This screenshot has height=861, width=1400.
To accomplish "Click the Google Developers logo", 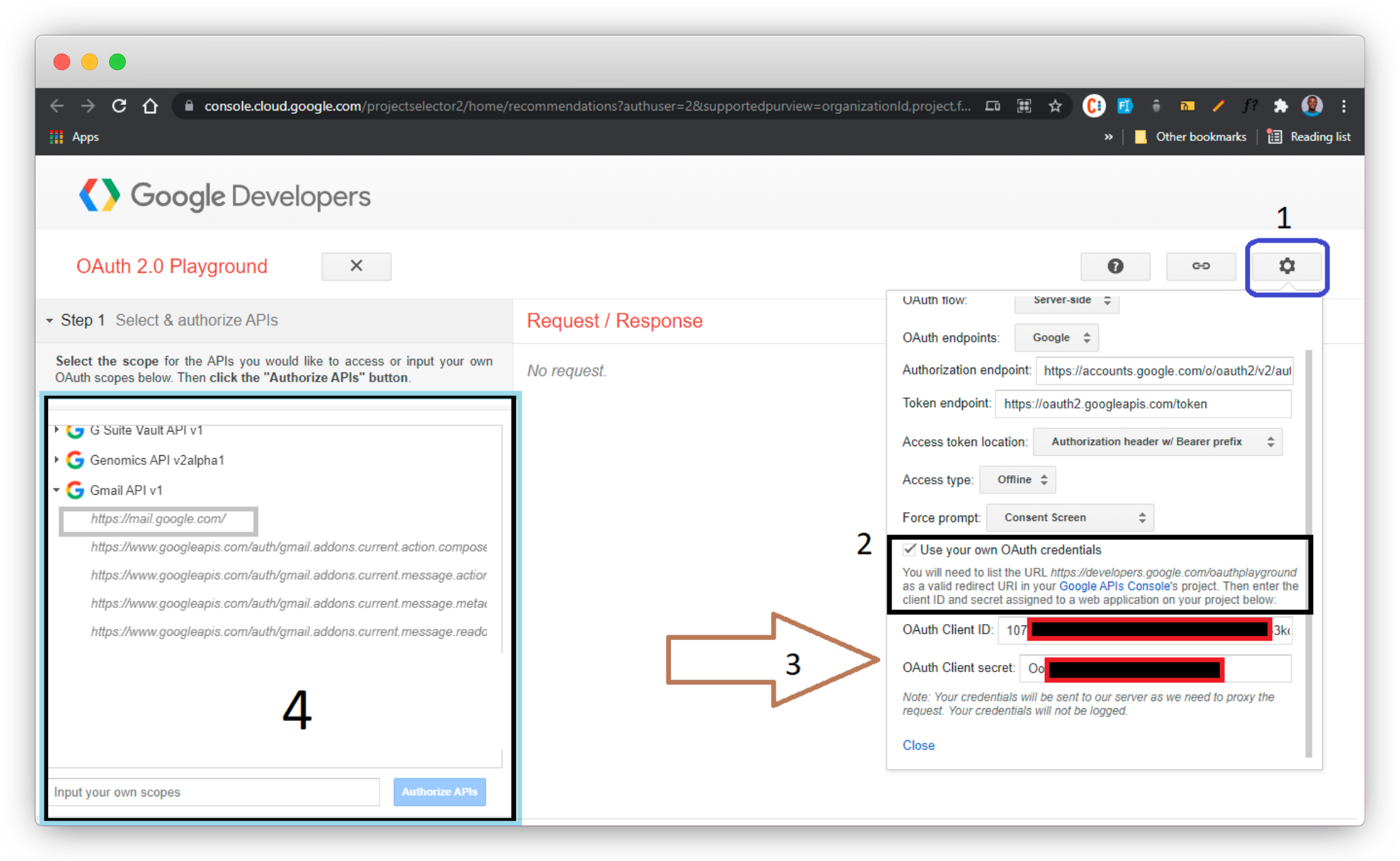I will pos(225,196).
